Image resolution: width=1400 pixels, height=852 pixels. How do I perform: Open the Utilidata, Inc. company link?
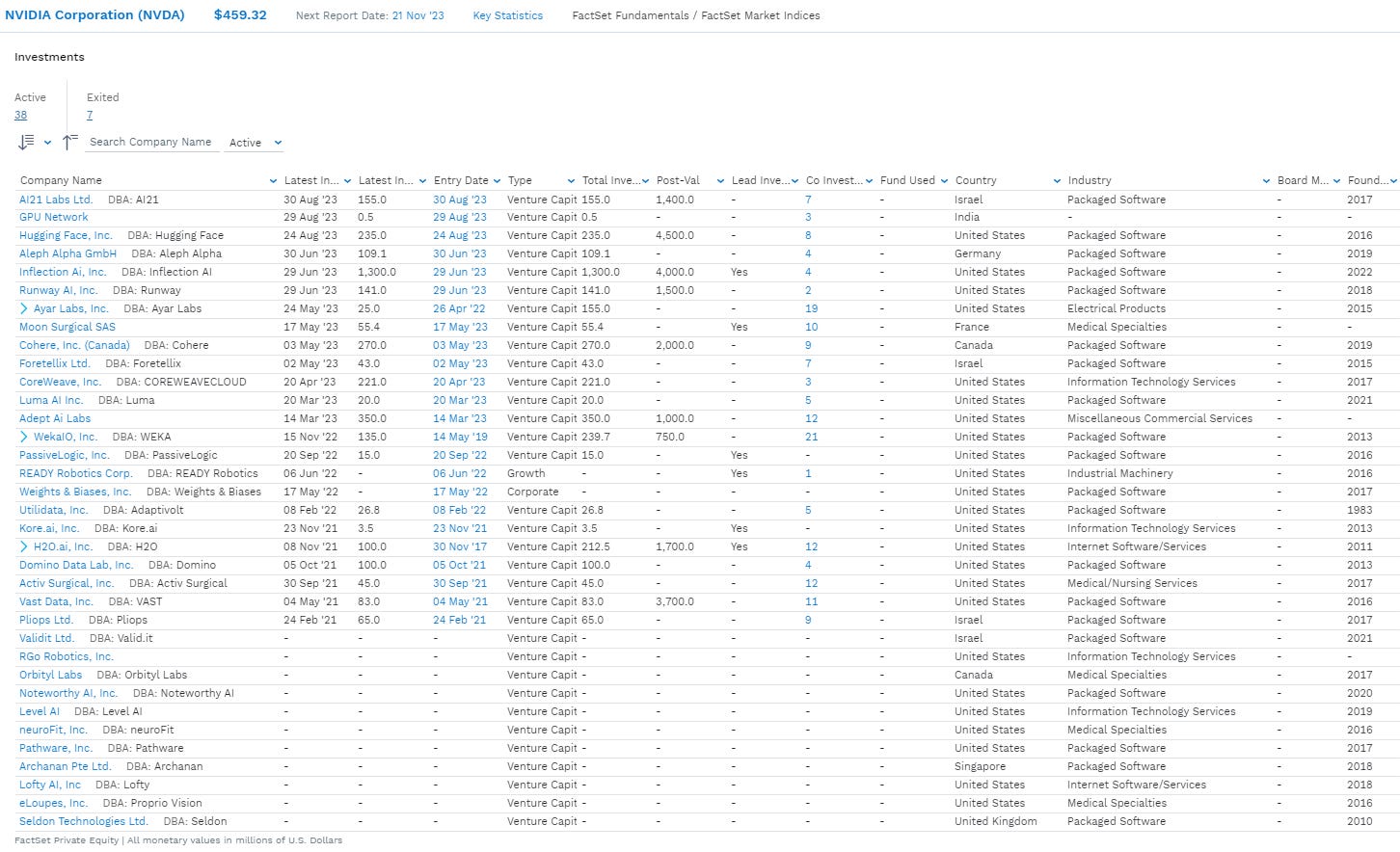coord(54,510)
